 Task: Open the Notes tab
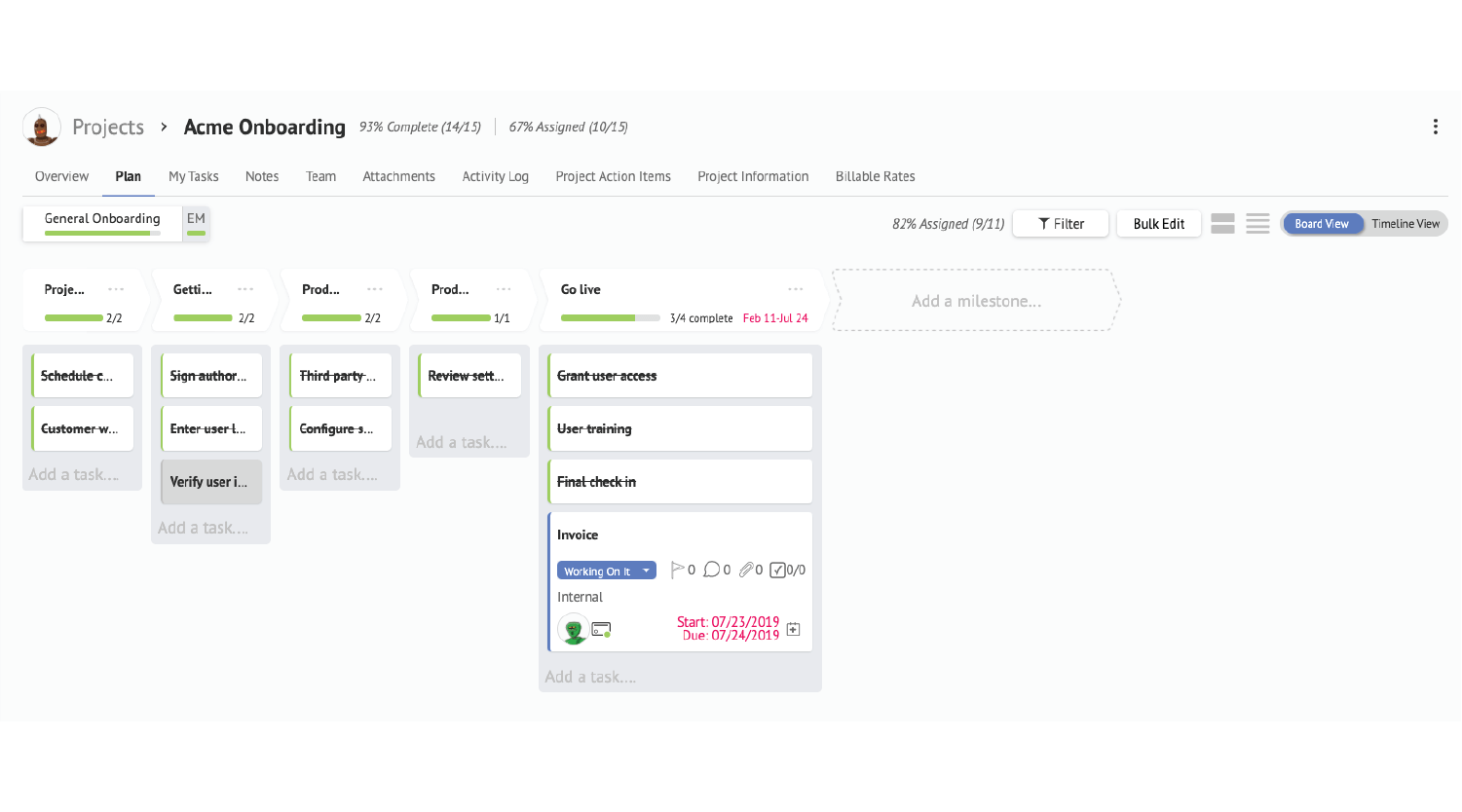[x=262, y=176]
